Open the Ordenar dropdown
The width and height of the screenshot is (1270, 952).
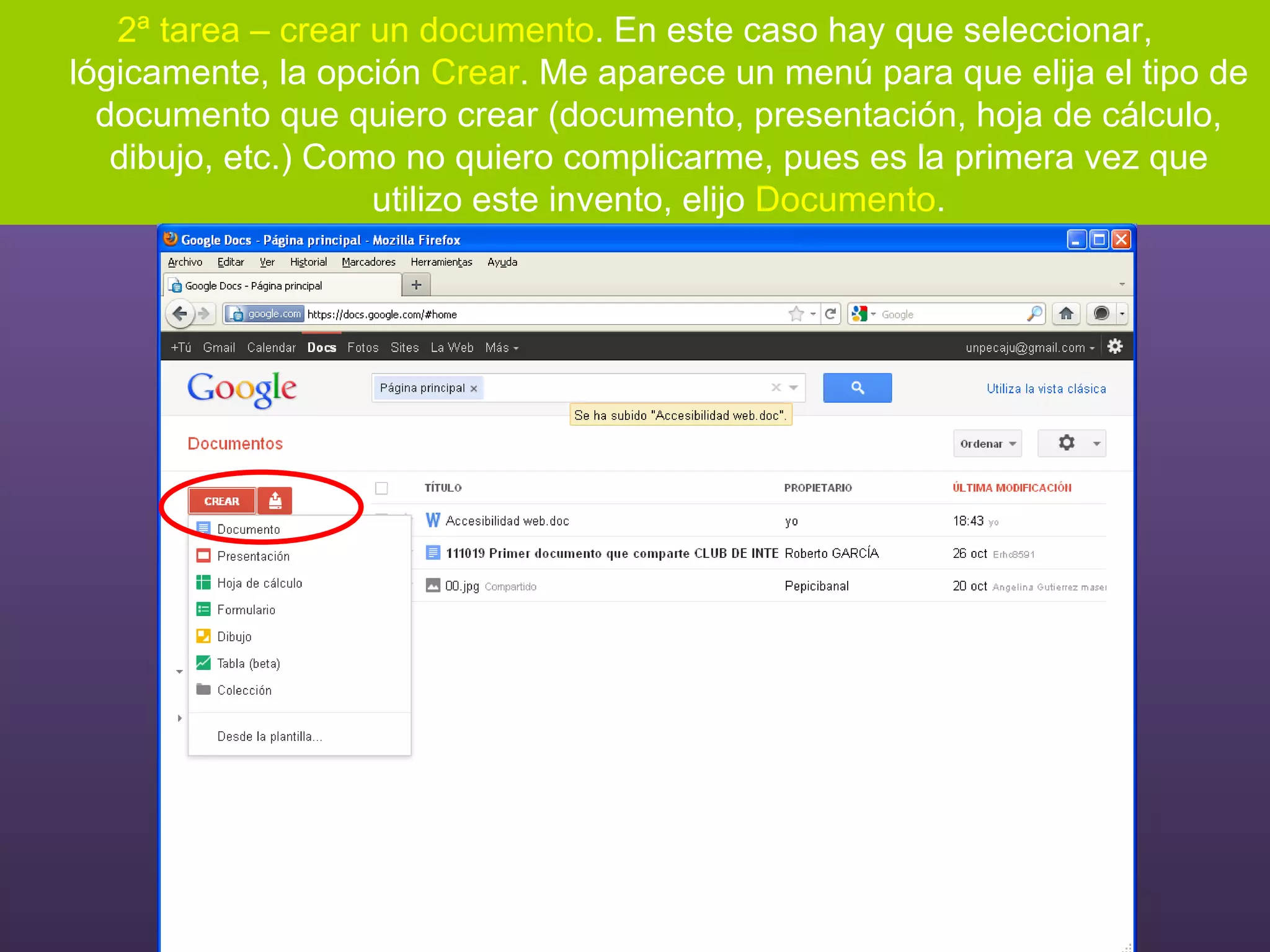987,443
